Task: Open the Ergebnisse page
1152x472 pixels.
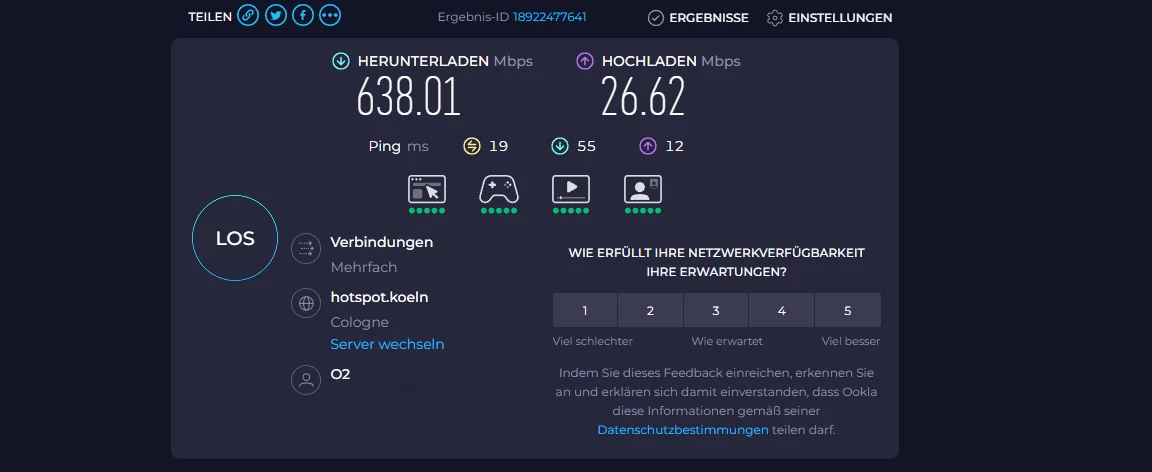Action: 697,18
